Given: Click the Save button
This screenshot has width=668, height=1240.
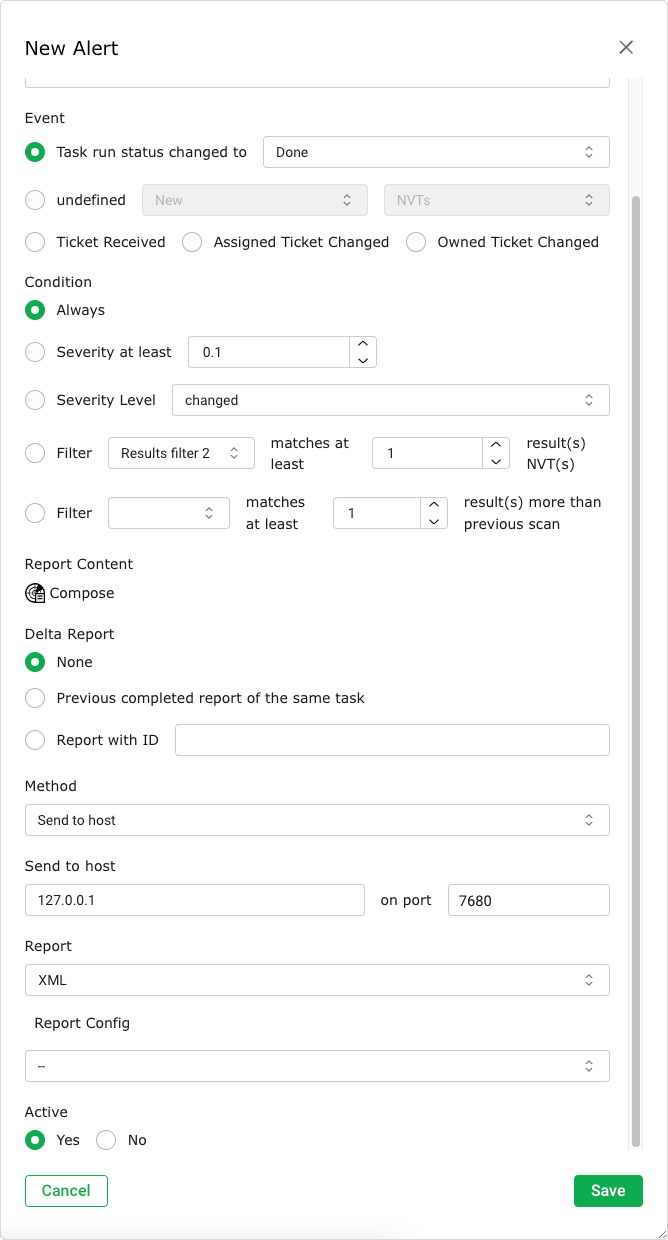Looking at the screenshot, I should click(608, 1190).
